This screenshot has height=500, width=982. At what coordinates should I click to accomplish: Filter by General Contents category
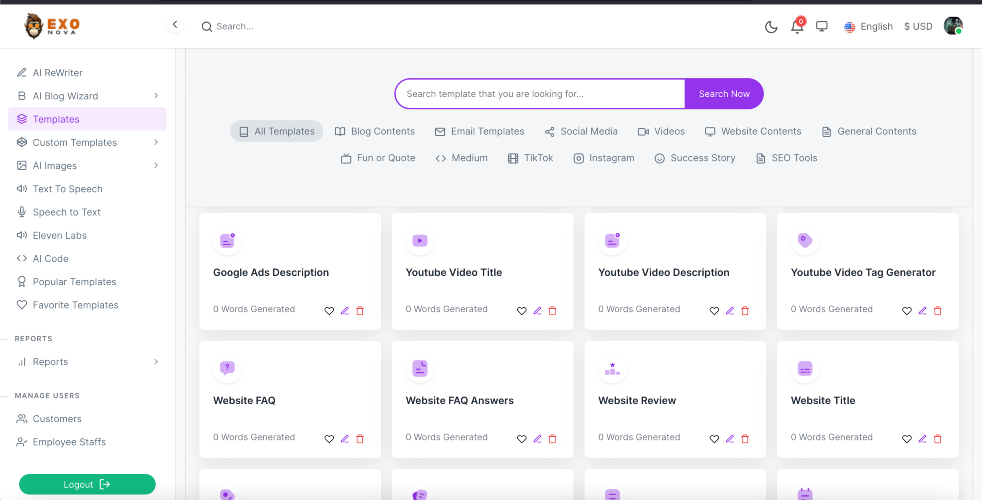coord(869,131)
